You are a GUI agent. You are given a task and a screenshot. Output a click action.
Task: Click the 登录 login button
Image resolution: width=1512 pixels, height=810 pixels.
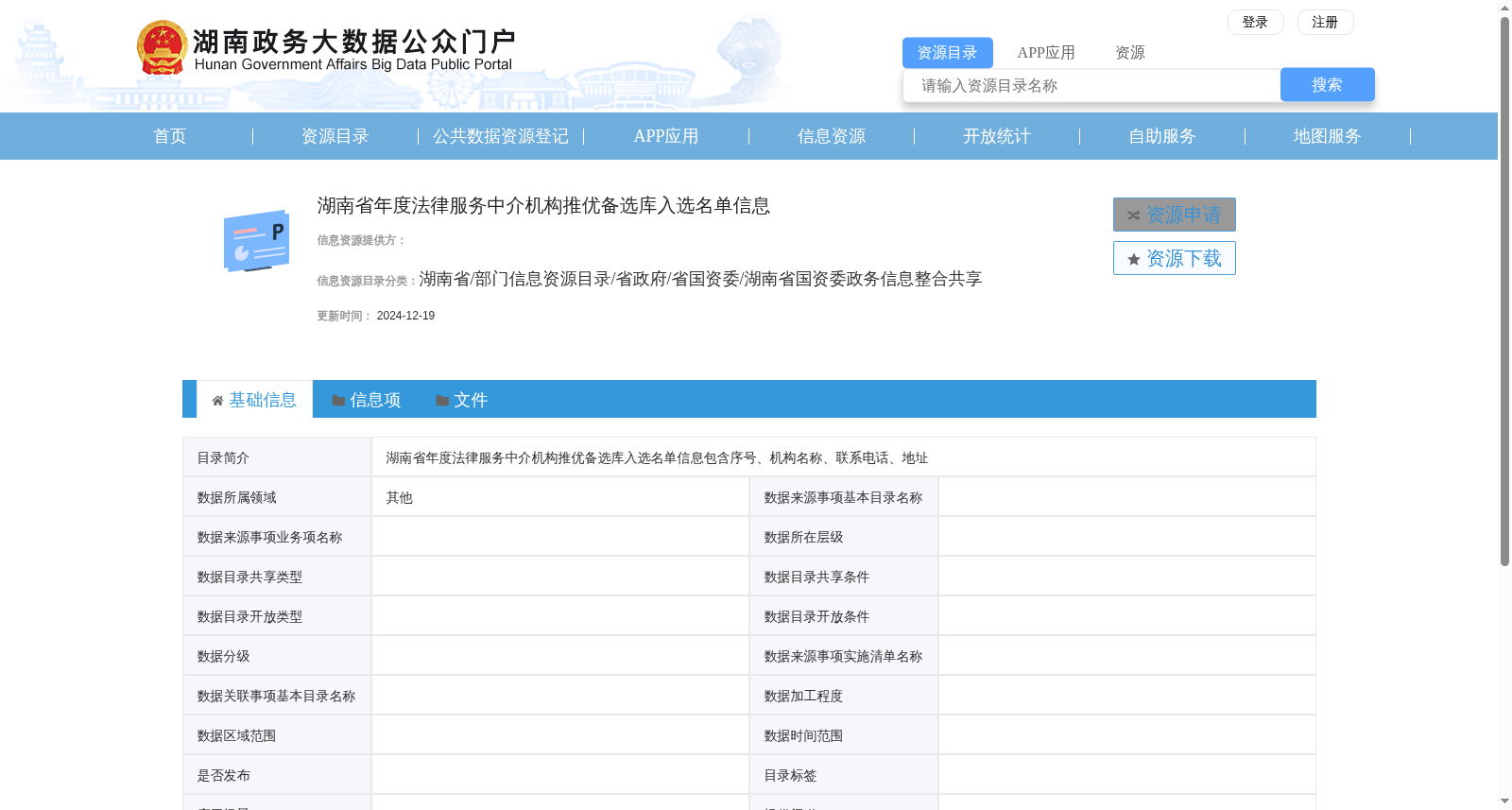(1255, 22)
